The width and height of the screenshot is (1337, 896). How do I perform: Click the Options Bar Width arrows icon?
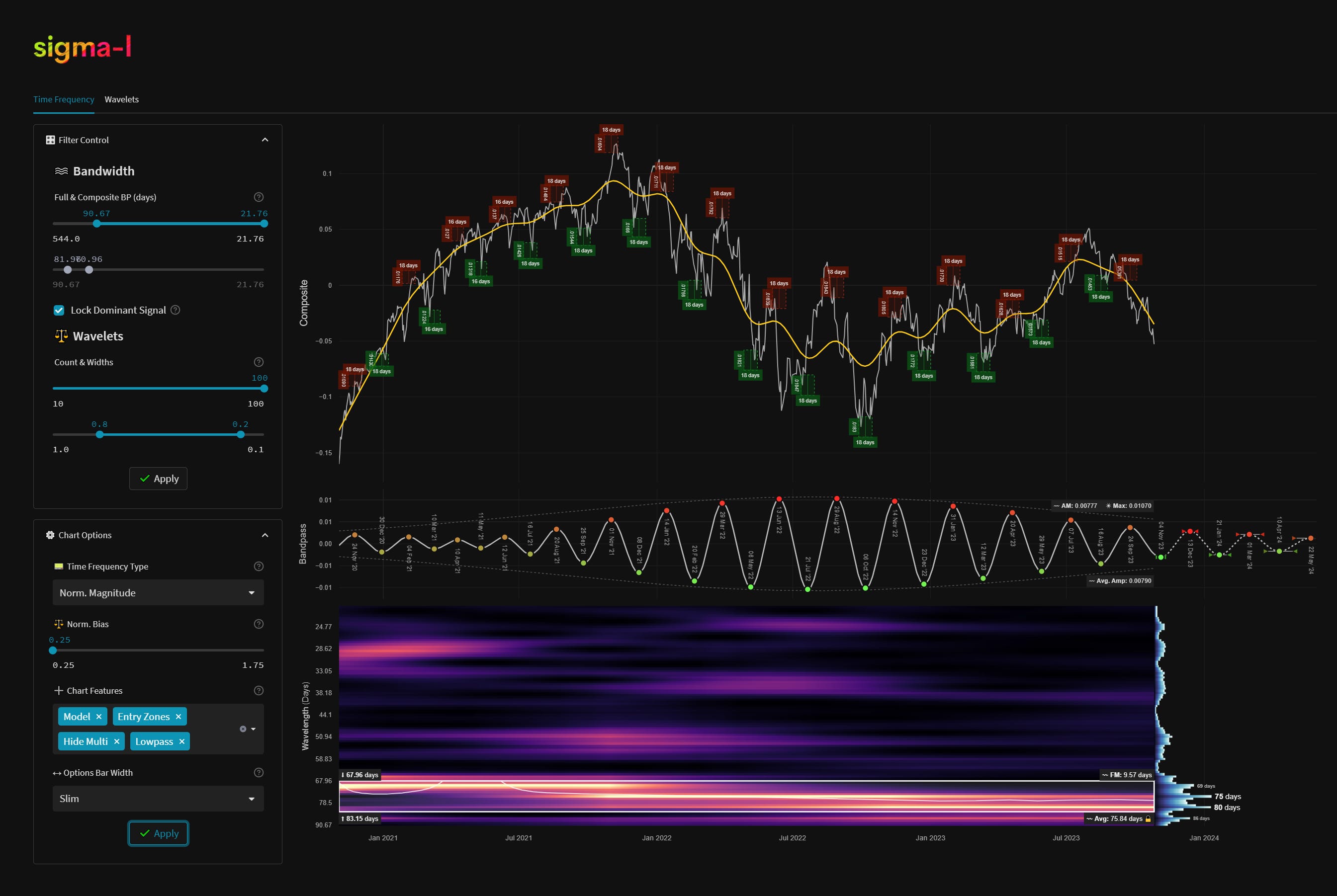[x=56, y=773]
